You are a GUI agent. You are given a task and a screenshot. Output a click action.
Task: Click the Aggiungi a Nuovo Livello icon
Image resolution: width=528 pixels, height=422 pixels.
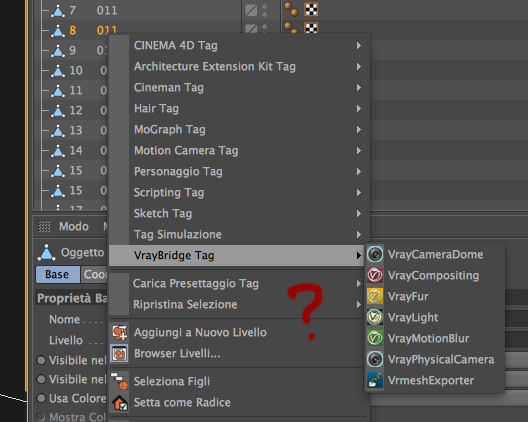[120, 332]
